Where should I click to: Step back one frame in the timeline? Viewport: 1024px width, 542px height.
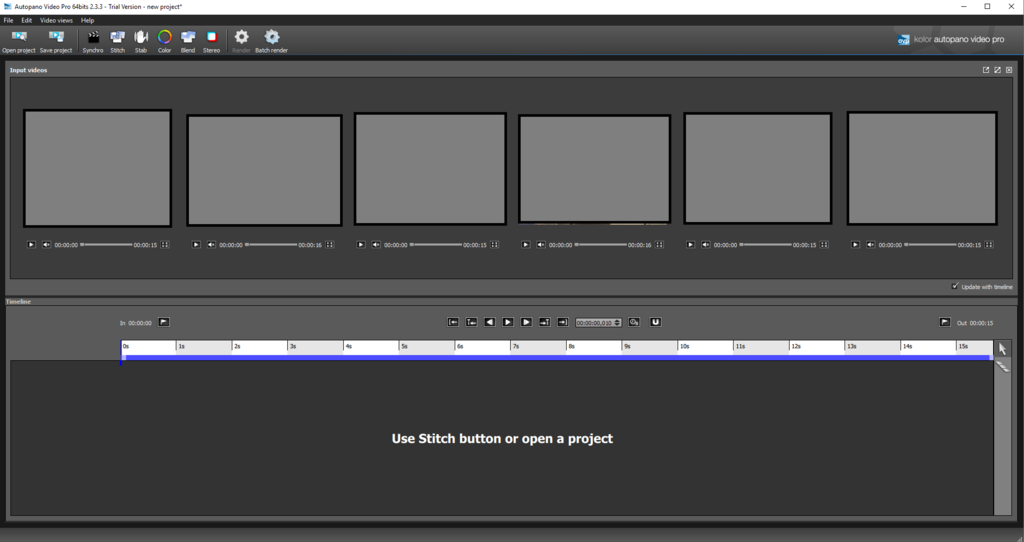pos(490,322)
